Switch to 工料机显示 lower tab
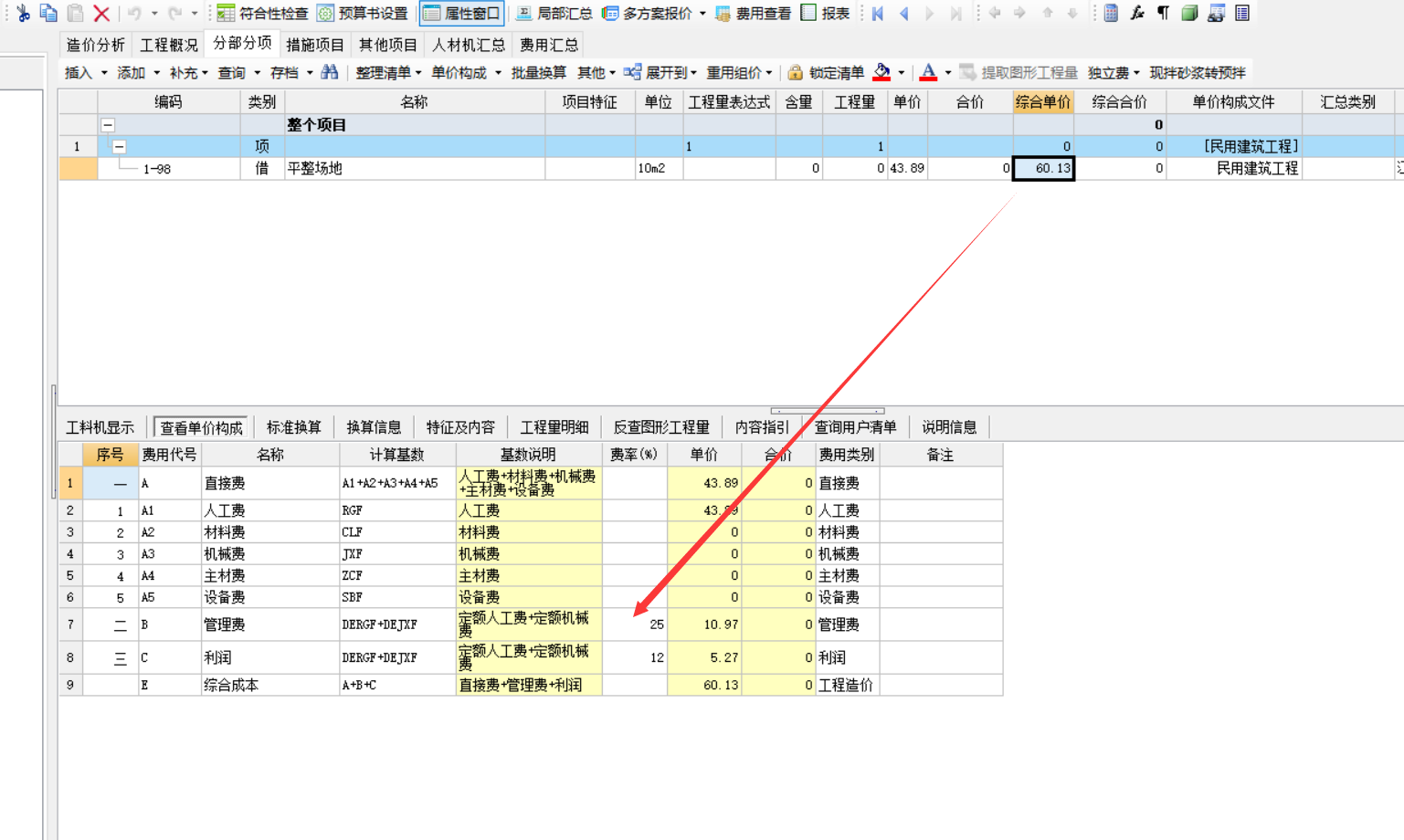1404x840 pixels. pos(100,427)
